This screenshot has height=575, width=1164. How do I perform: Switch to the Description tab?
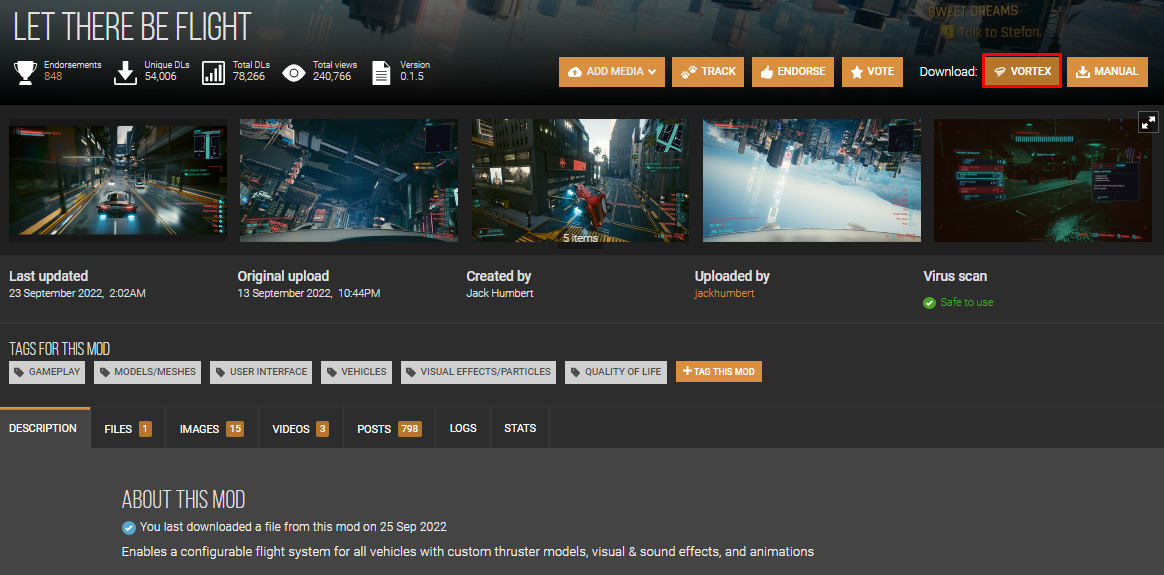click(x=45, y=428)
